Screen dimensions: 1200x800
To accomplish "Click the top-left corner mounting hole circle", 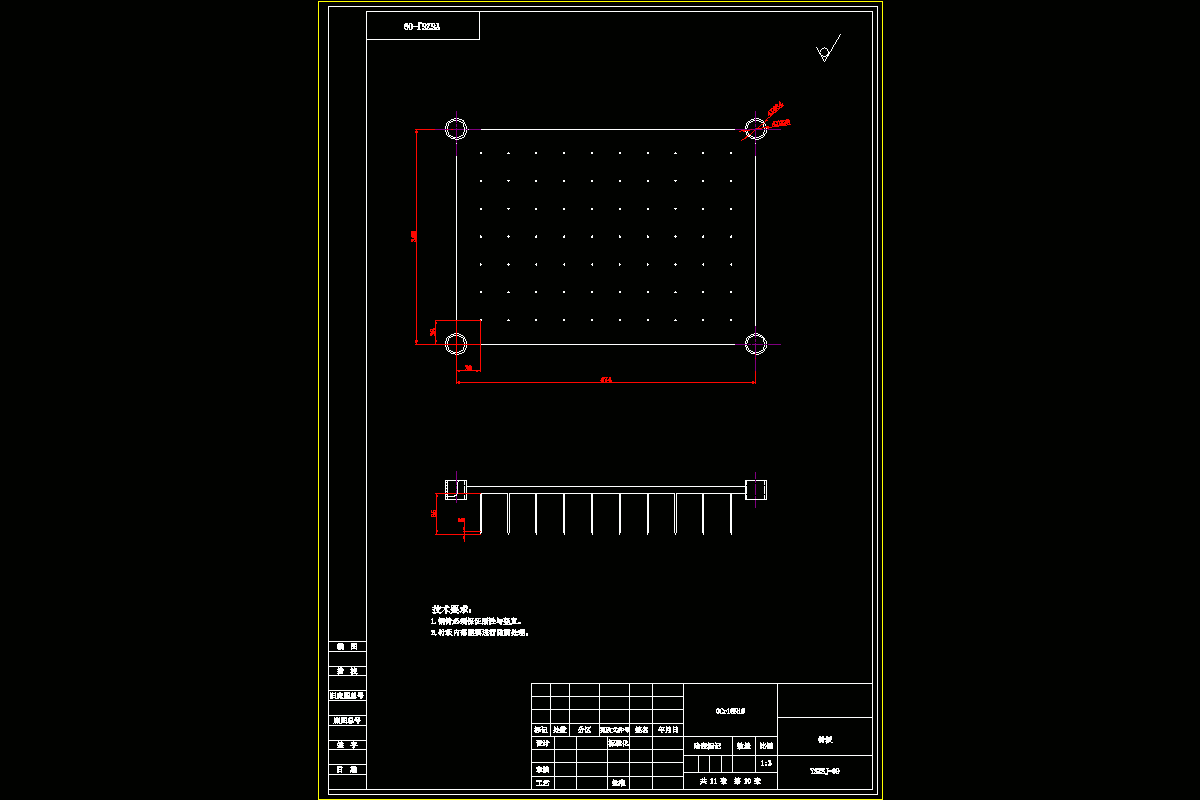I will [x=456, y=128].
